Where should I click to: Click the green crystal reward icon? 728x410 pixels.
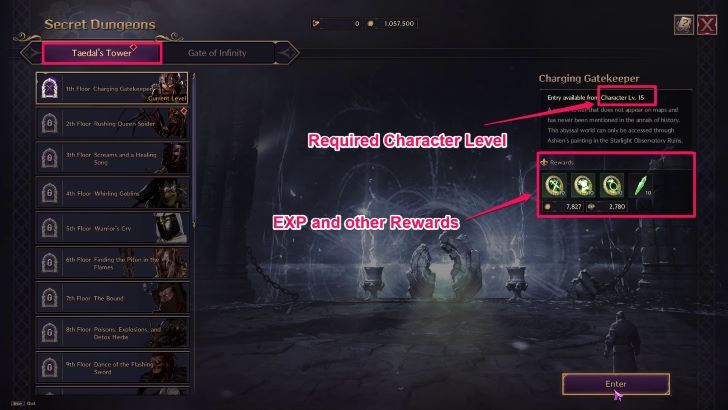point(641,185)
